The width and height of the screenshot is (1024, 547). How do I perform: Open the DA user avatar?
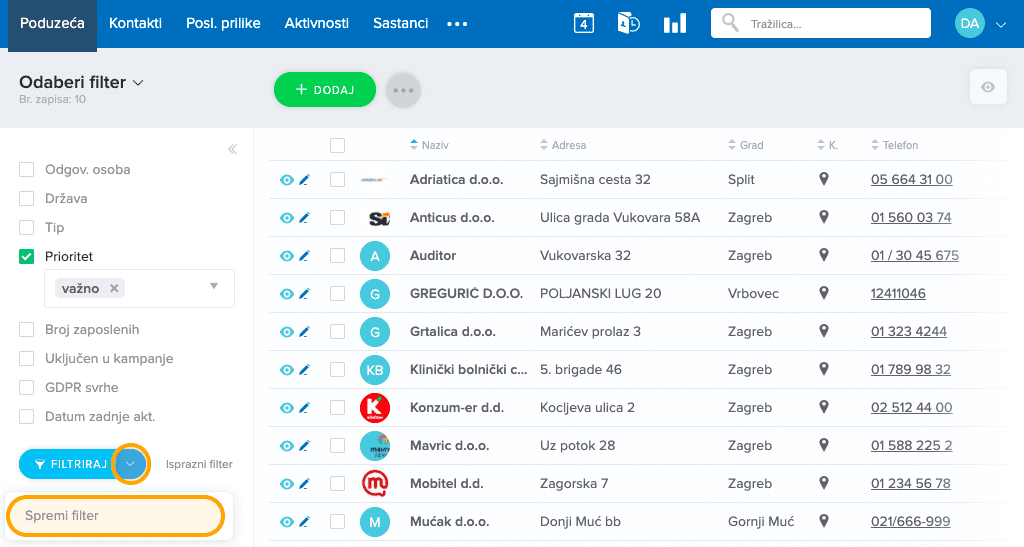(969, 23)
